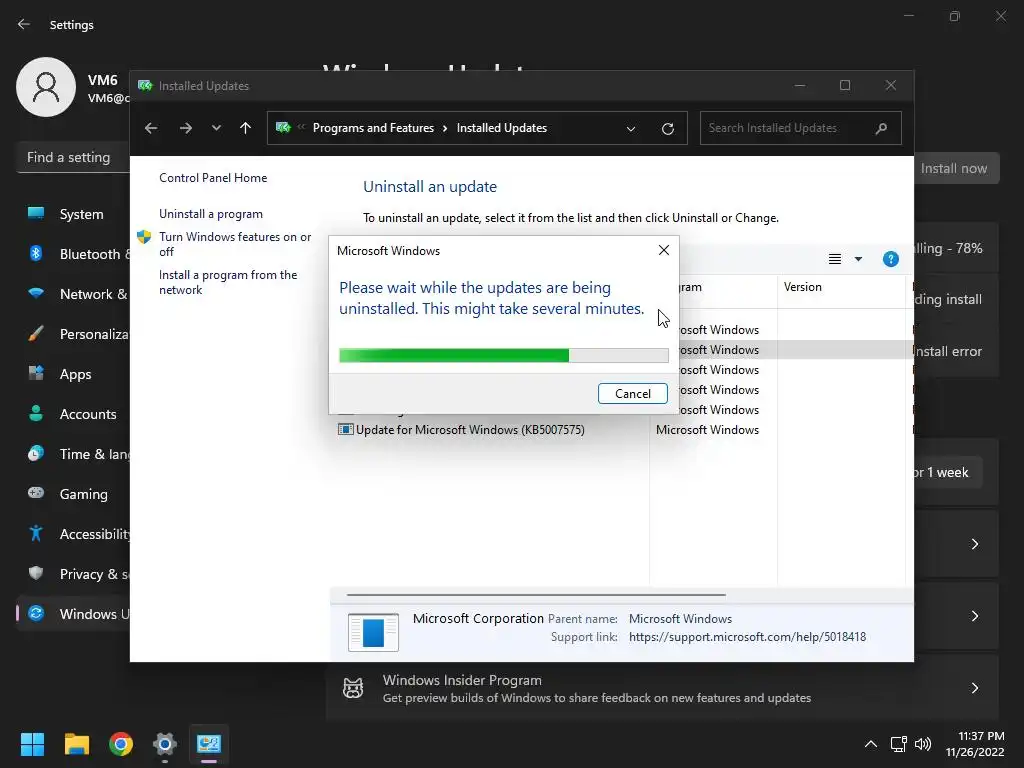This screenshot has height=768, width=1024.
Task: Click the Gaming controller icon
Action: (x=36, y=493)
